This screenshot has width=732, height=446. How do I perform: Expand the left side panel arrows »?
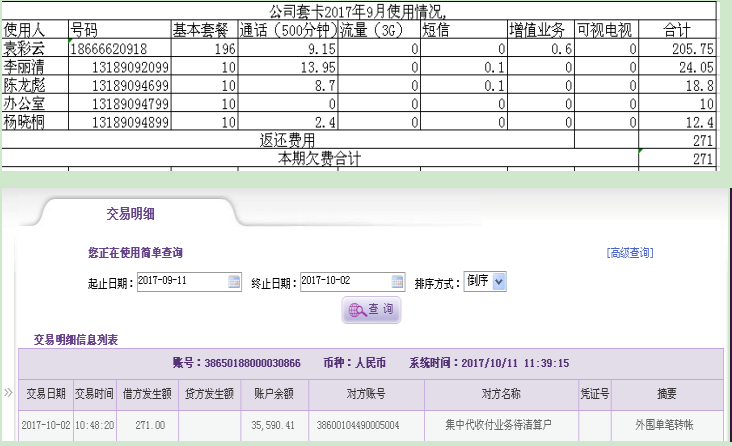(x=8, y=393)
